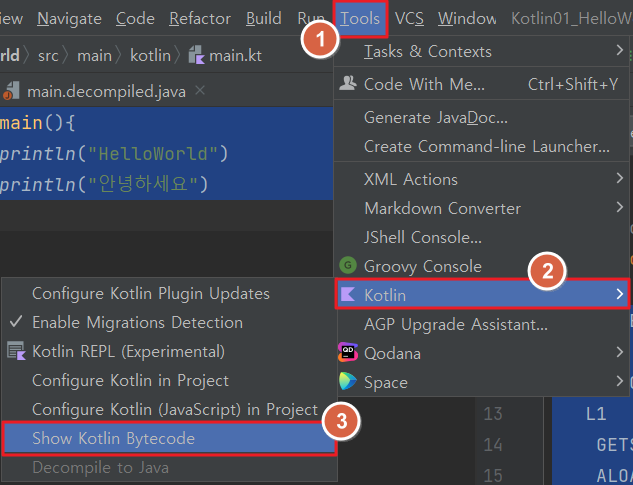The image size is (633, 485).
Task: Toggle Enable Migrations Detection checkmark
Action: click(16, 322)
